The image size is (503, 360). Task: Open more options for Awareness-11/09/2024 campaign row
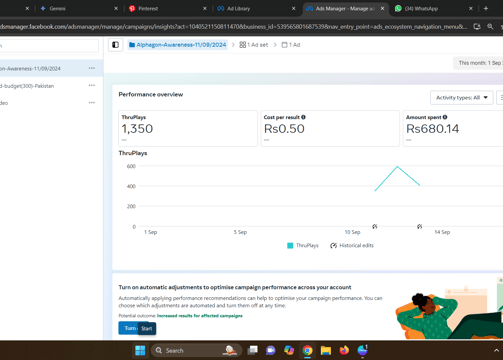click(x=92, y=68)
